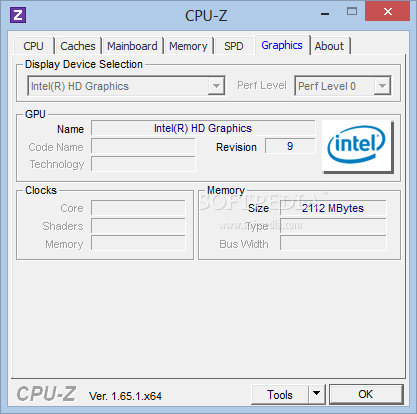Screen dimensions: 417x414
Task: Click the GPU Name field
Action: (203, 128)
